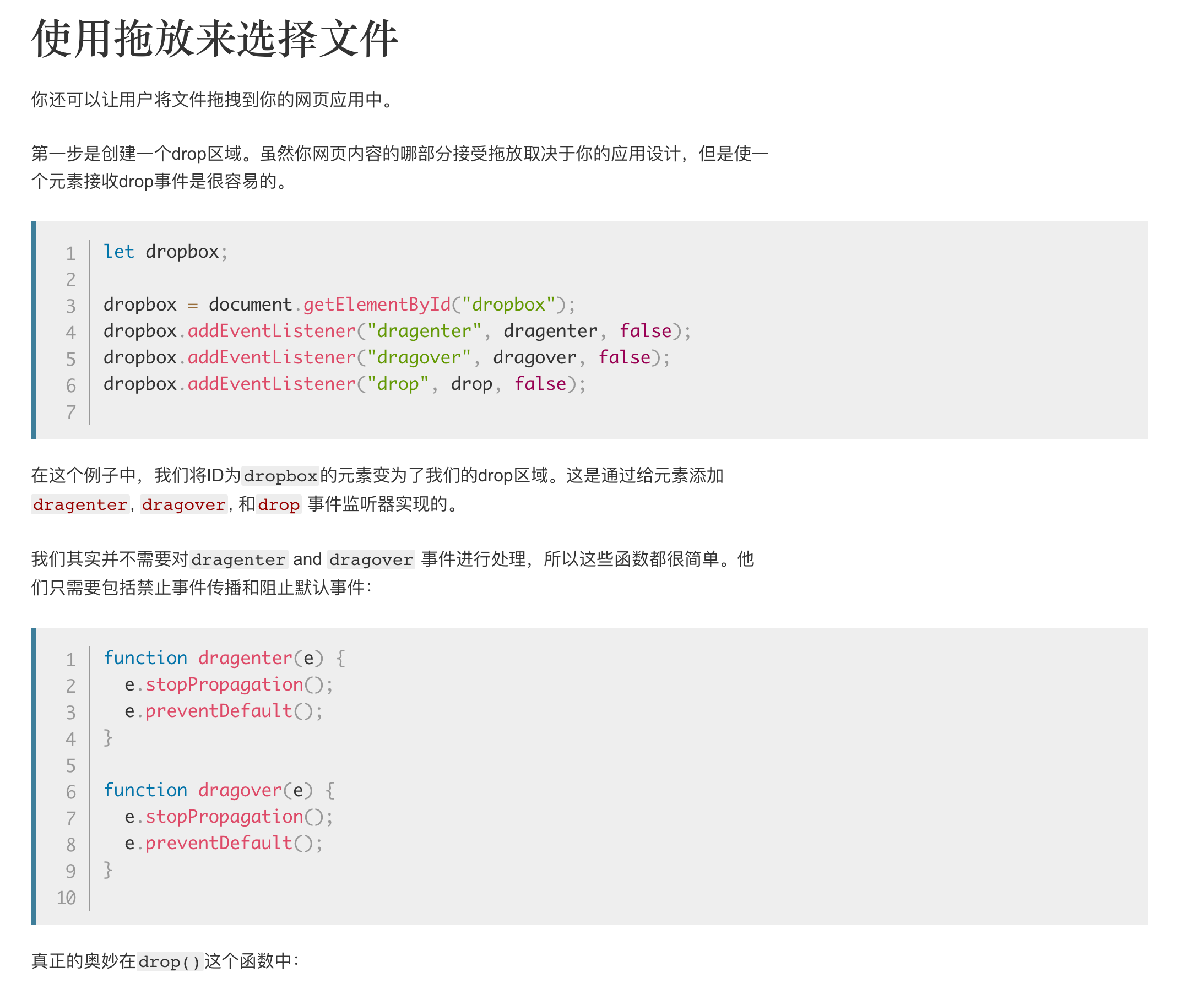Image resolution: width=1204 pixels, height=989 pixels.
Task: Click function name dragover in second block
Action: pyautogui.click(x=240, y=790)
